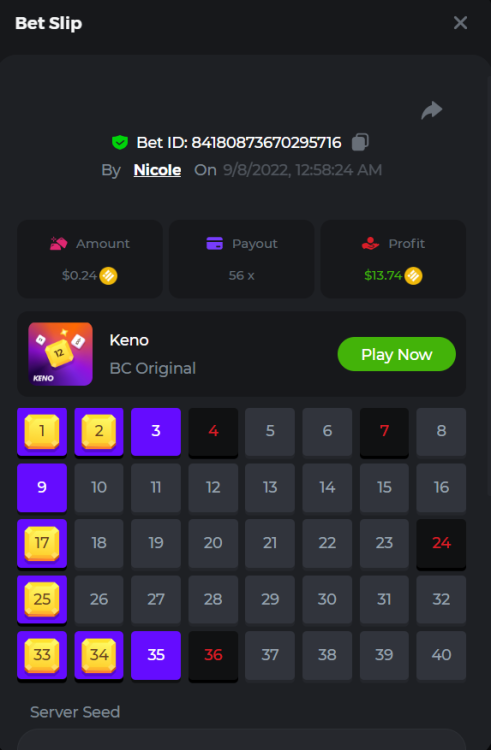Select gem tile number 34

click(x=99, y=655)
